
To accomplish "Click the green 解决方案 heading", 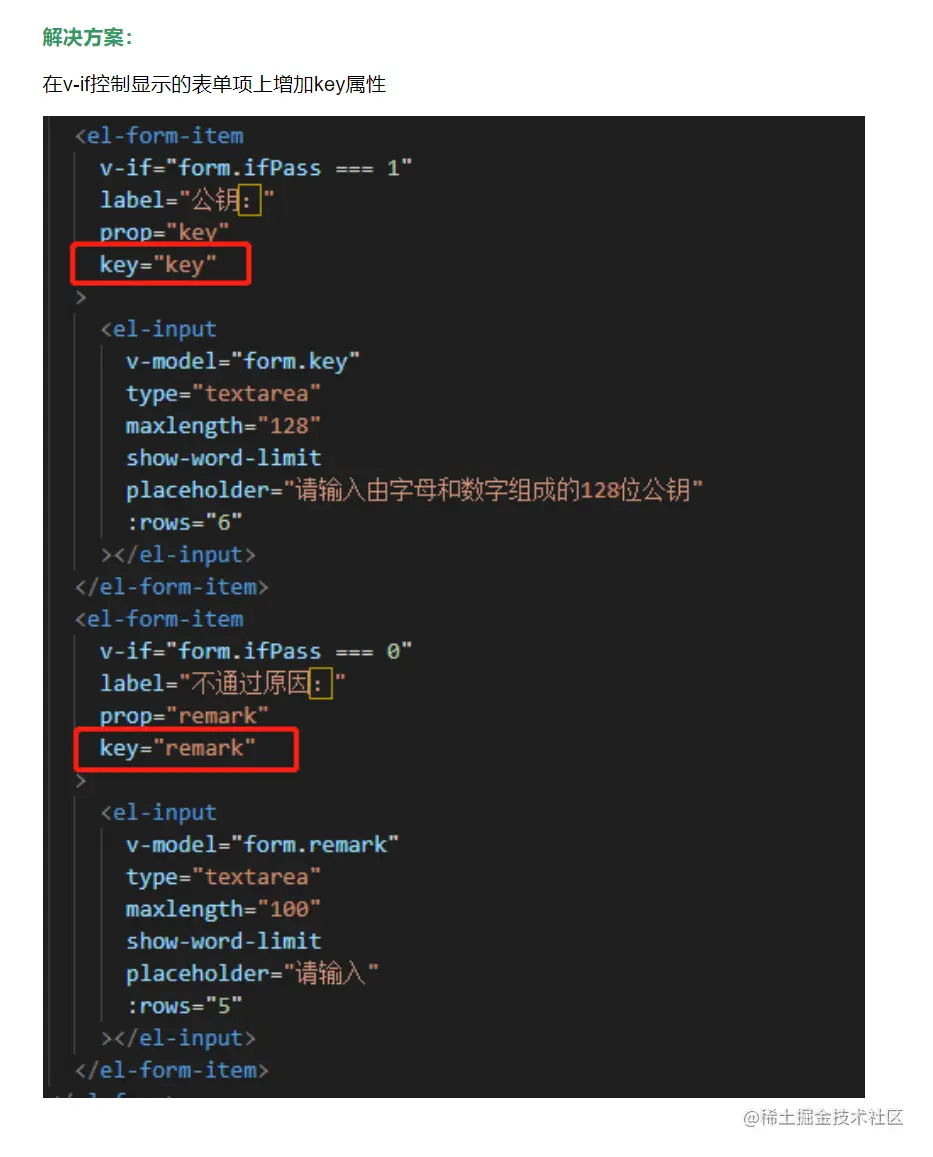I will point(87,37).
